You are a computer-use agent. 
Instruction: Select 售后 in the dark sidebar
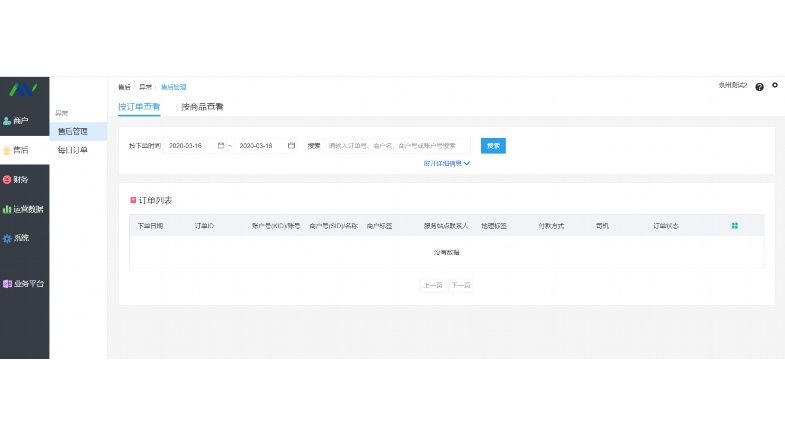tap(25, 150)
